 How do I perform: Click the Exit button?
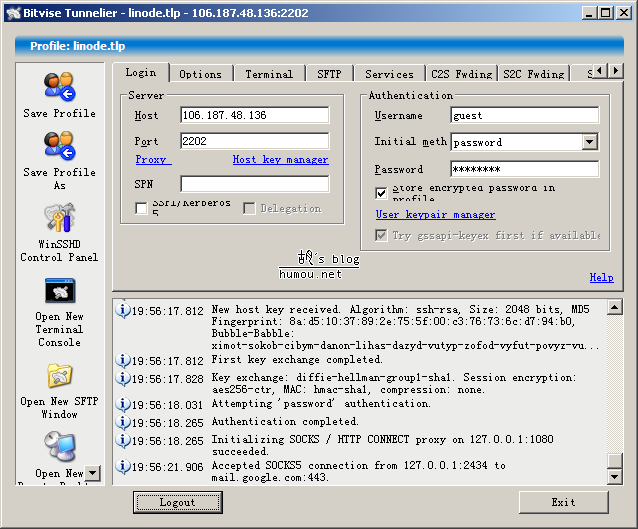pyautogui.click(x=564, y=502)
